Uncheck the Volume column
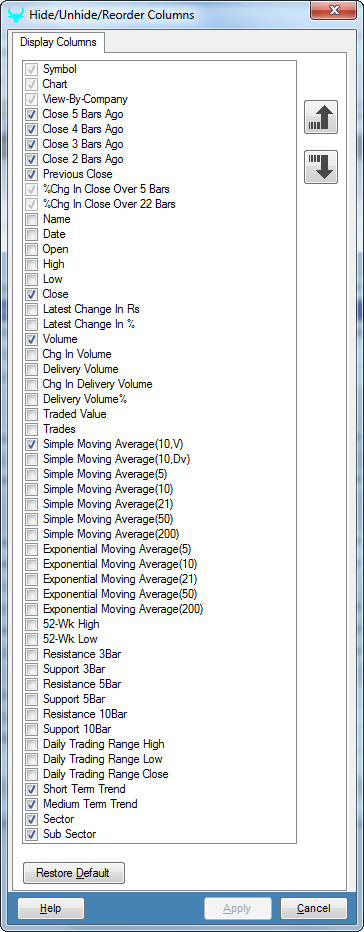Image resolution: width=364 pixels, height=932 pixels. pos(32,339)
